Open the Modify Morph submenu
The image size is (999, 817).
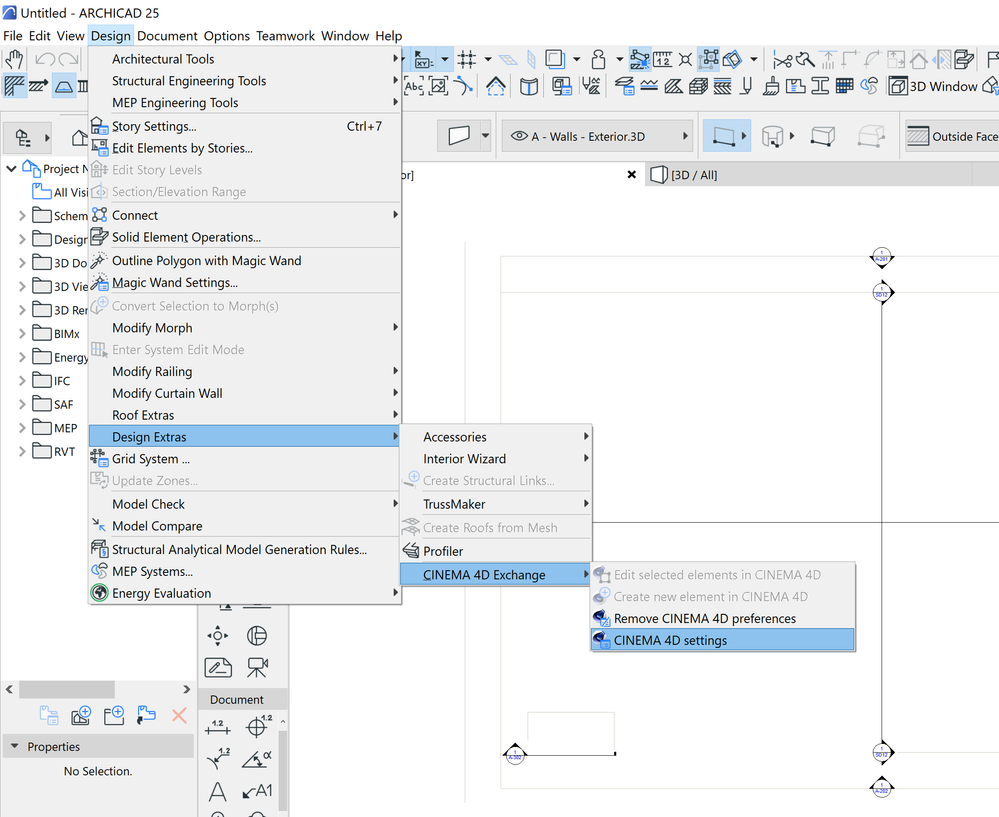(245, 328)
